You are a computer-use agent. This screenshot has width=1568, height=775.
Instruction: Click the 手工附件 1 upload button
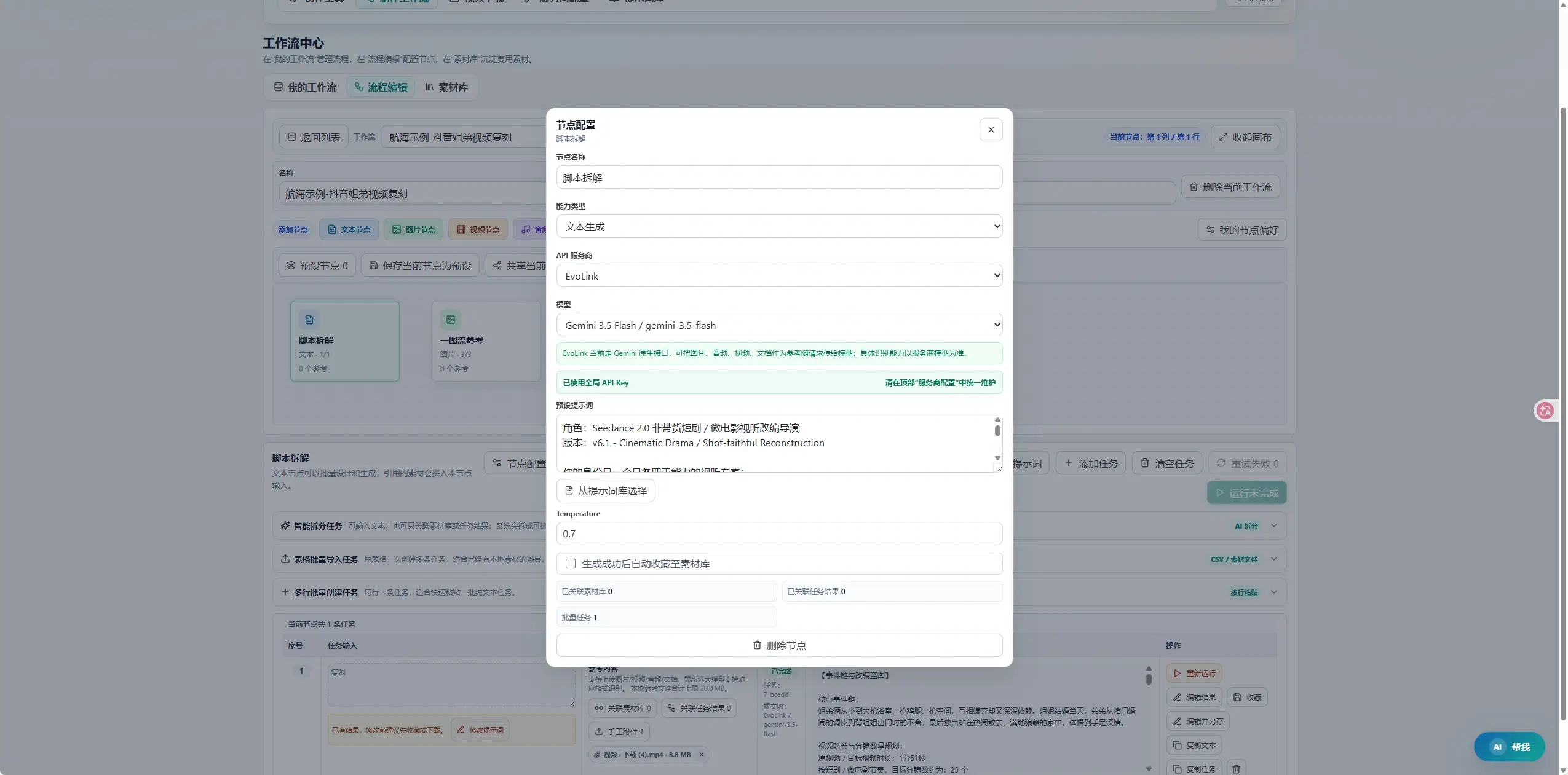point(619,731)
